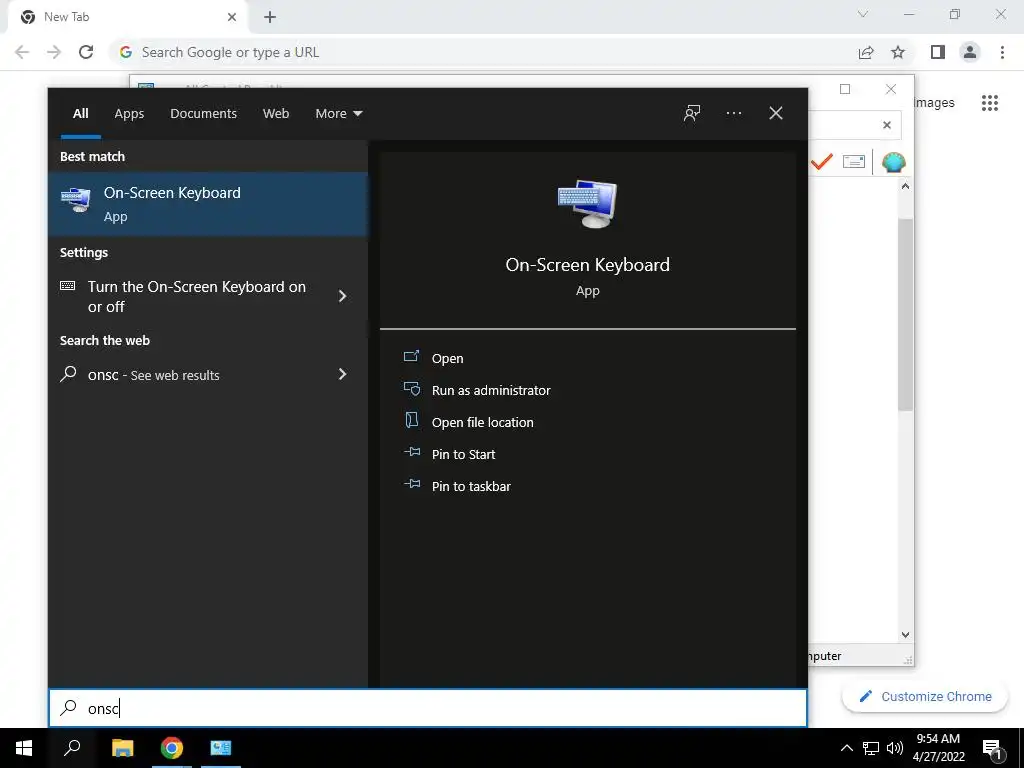Click the taskbar Search magnifier icon
This screenshot has width=1024, height=768.
[72, 748]
